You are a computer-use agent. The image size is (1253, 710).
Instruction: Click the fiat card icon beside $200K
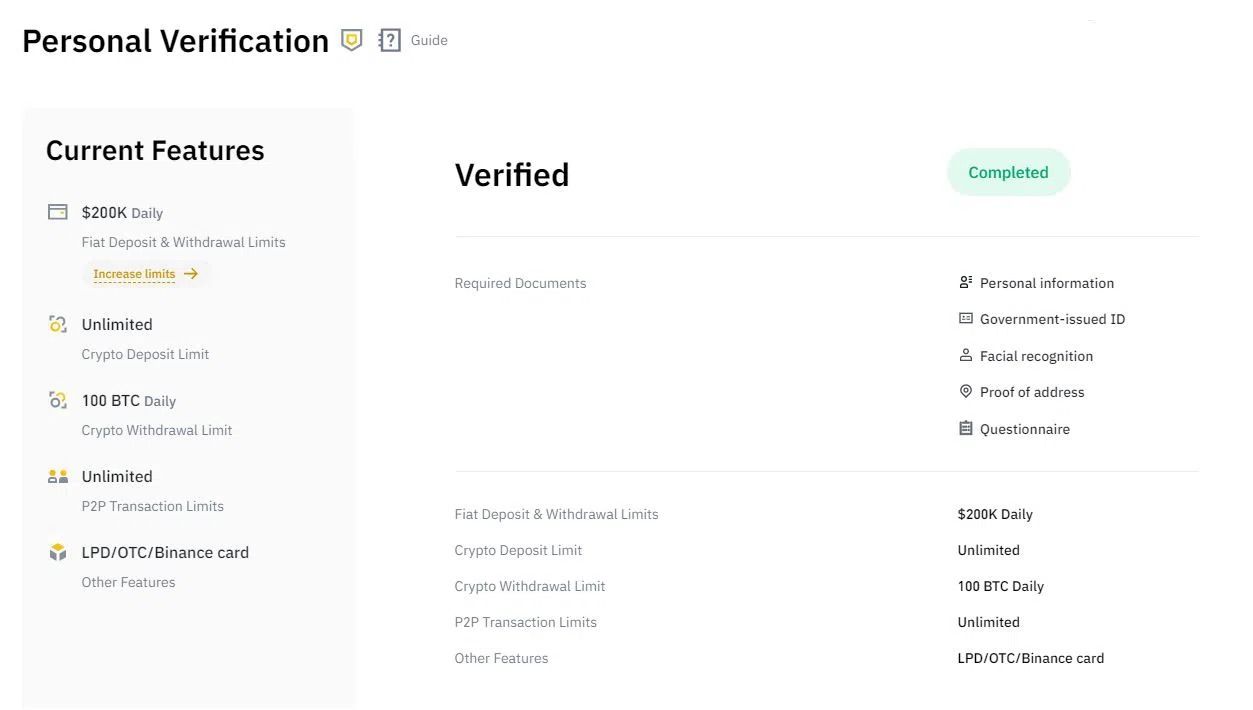pyautogui.click(x=58, y=212)
